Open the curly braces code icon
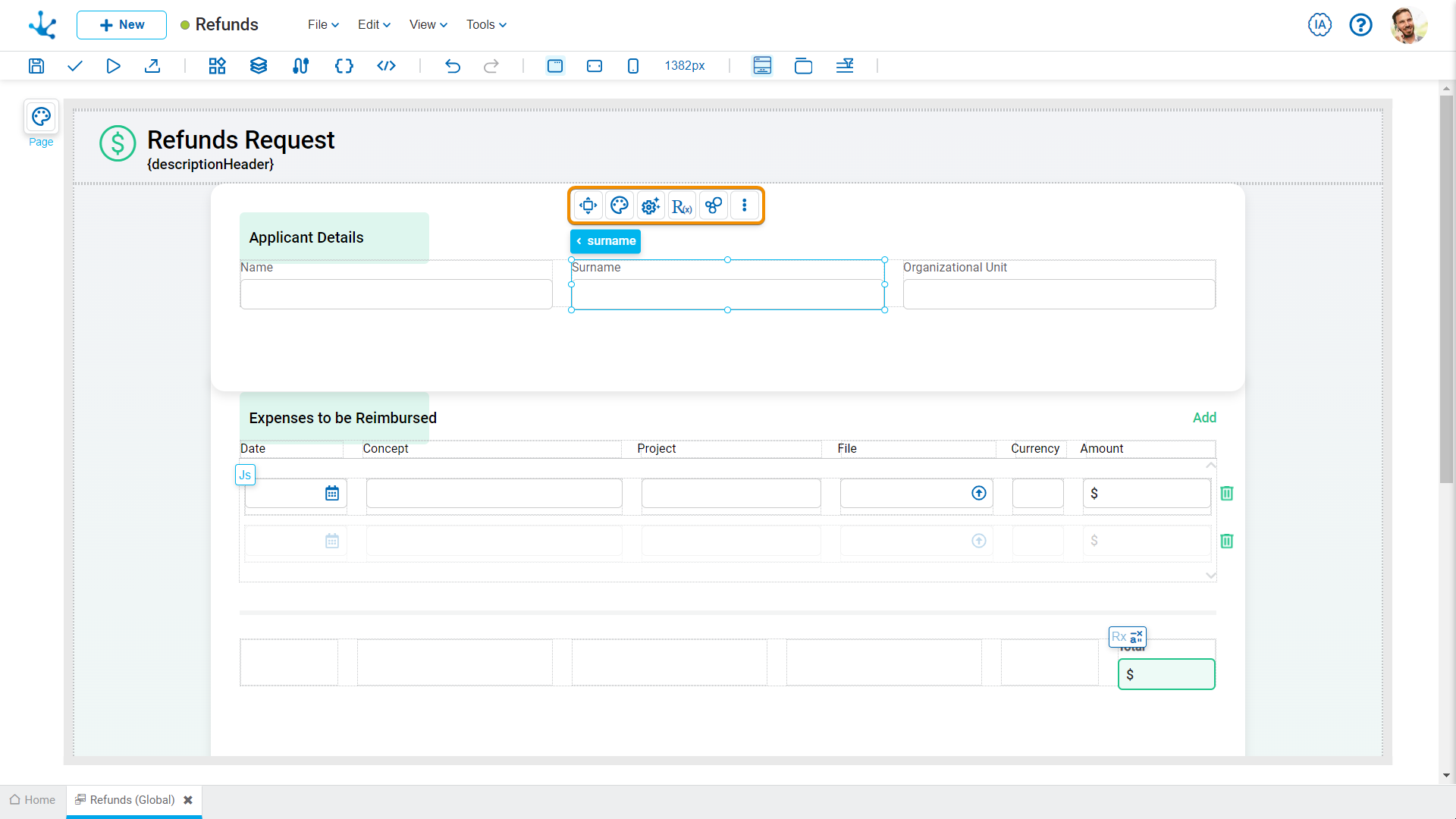1456x819 pixels. coord(344,66)
